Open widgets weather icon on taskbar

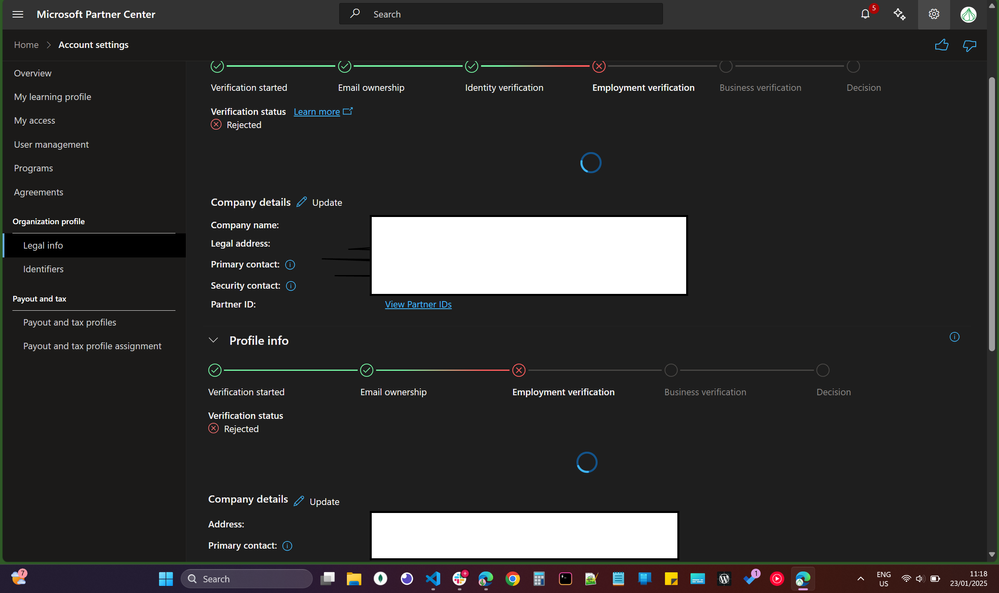click(19, 577)
